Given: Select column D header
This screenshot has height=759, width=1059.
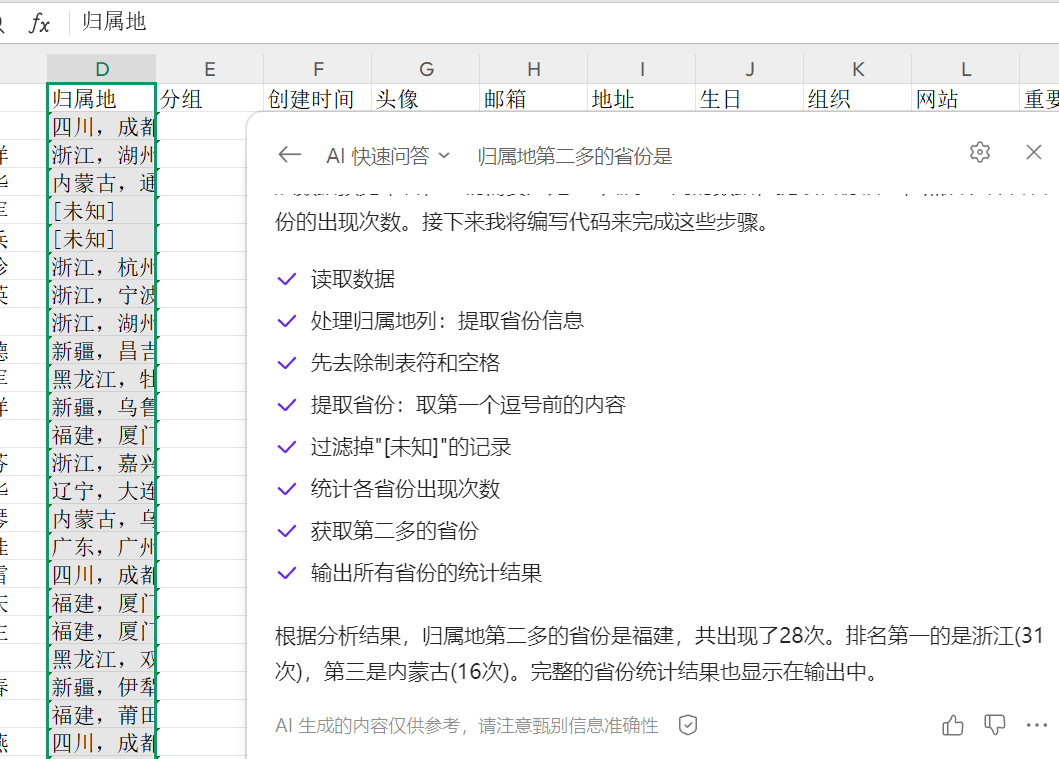Looking at the screenshot, I should pos(102,69).
